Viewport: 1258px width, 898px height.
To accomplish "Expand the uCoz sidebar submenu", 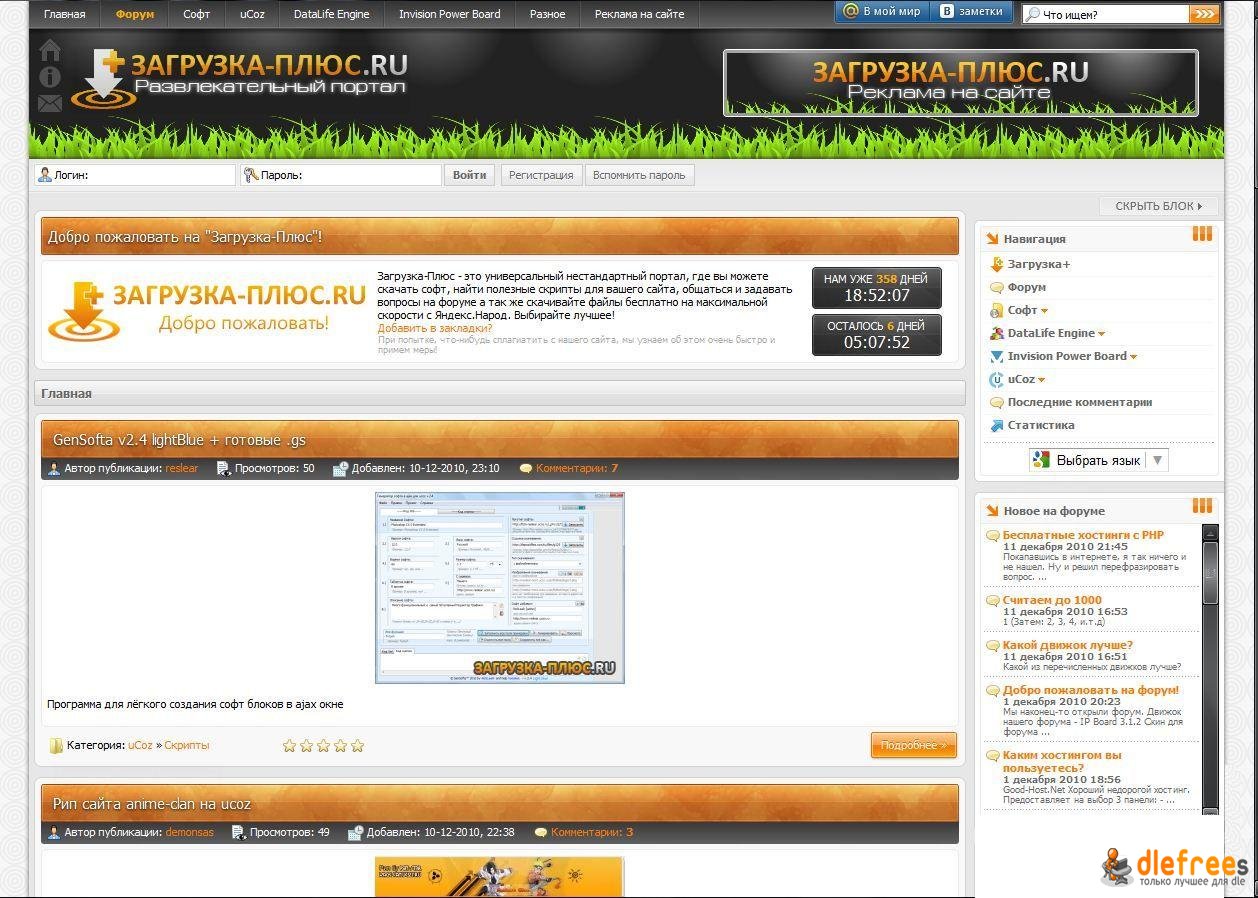I will click(x=1041, y=380).
